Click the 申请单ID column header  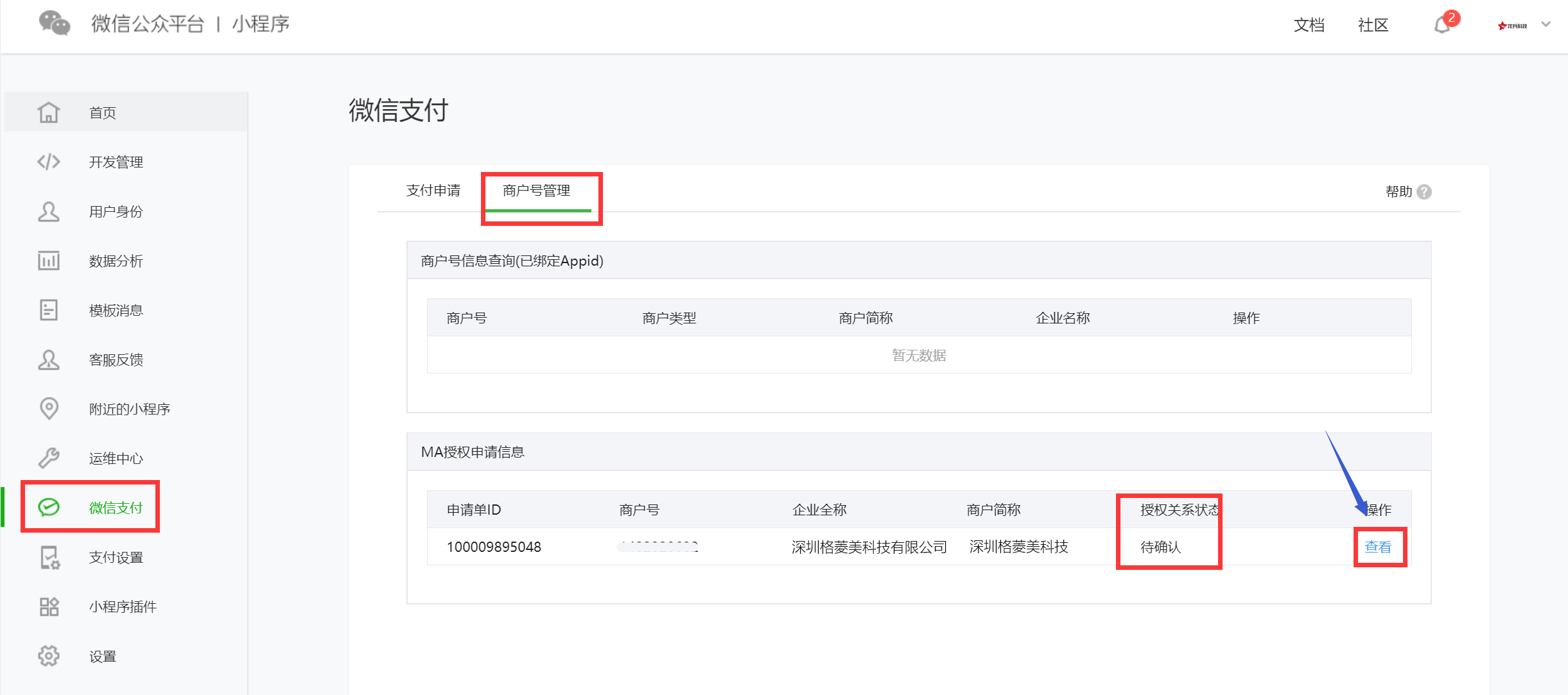[474, 510]
